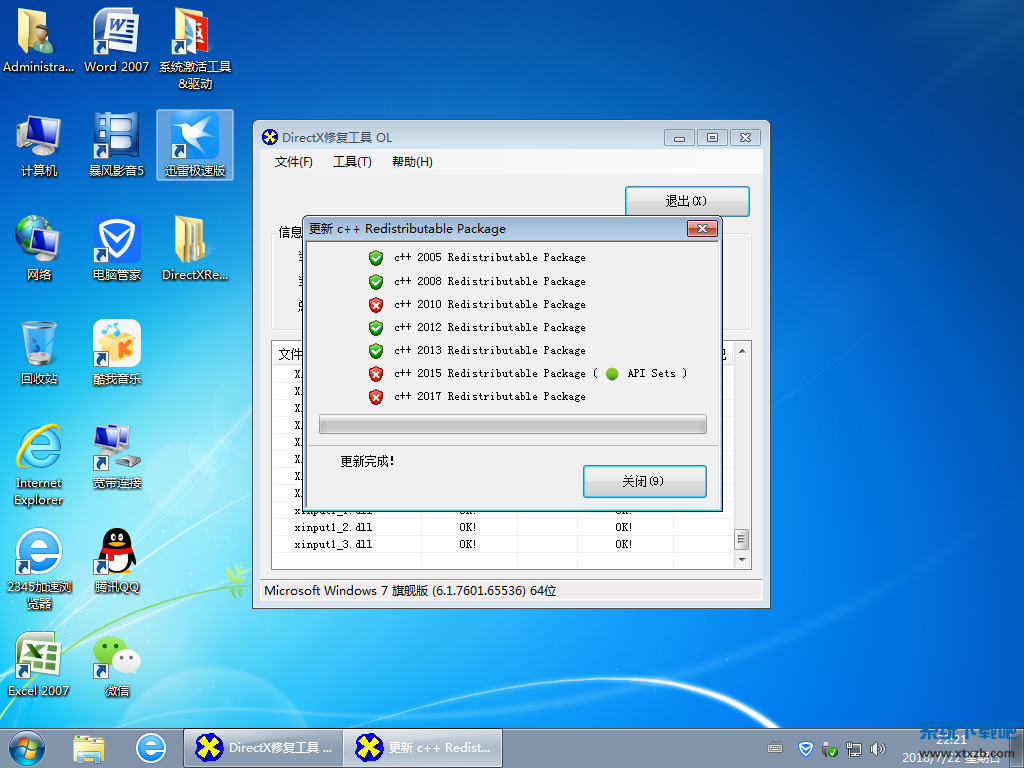Open the volume speaker tray icon
Viewport: 1024px width, 768px height.
(877, 749)
